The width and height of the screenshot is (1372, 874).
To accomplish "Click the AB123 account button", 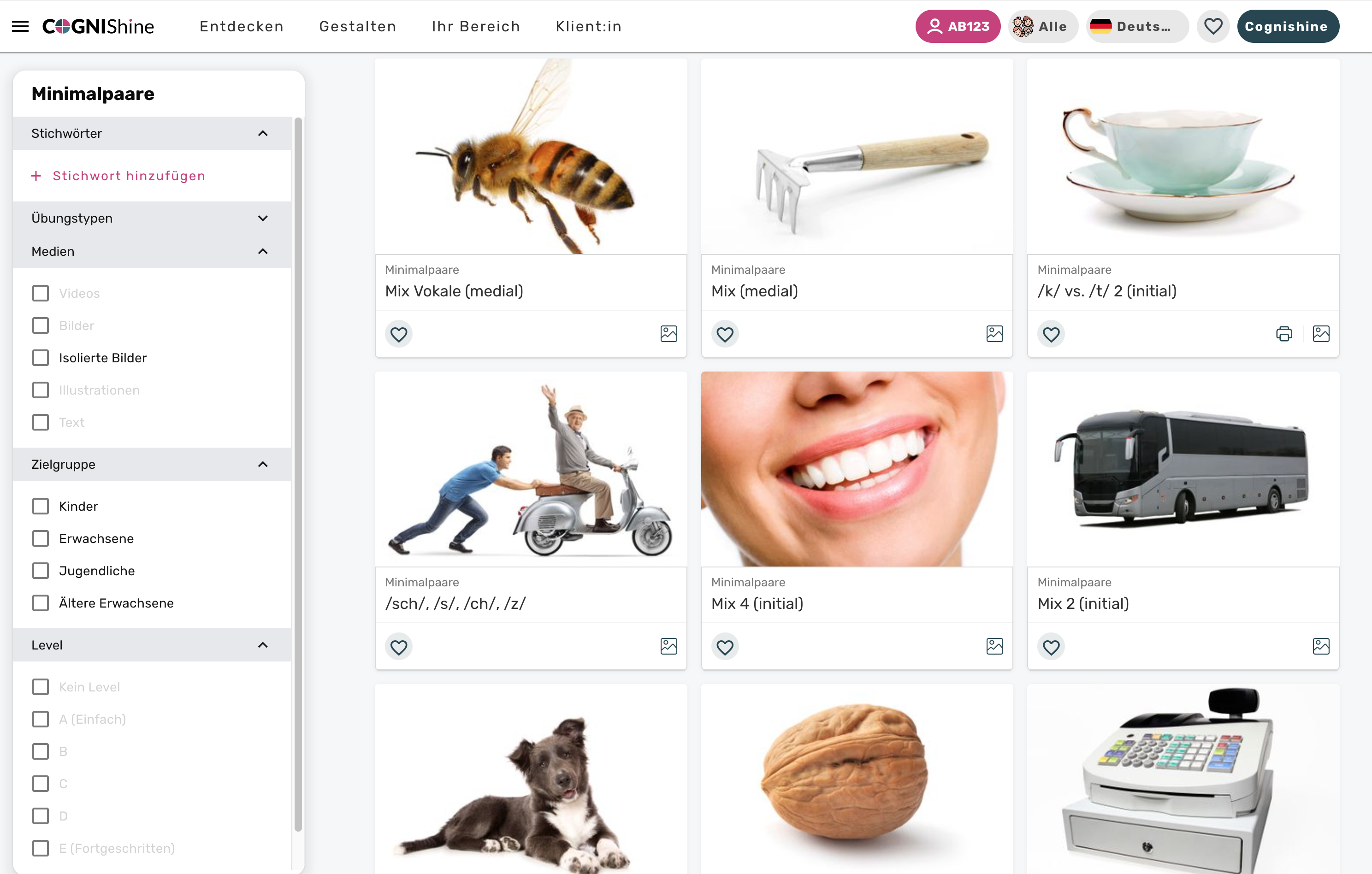I will [x=958, y=26].
